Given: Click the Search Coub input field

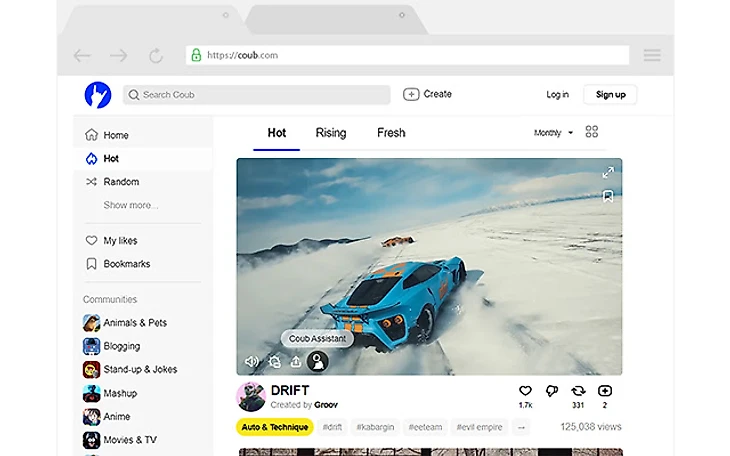Looking at the screenshot, I should pos(257,95).
